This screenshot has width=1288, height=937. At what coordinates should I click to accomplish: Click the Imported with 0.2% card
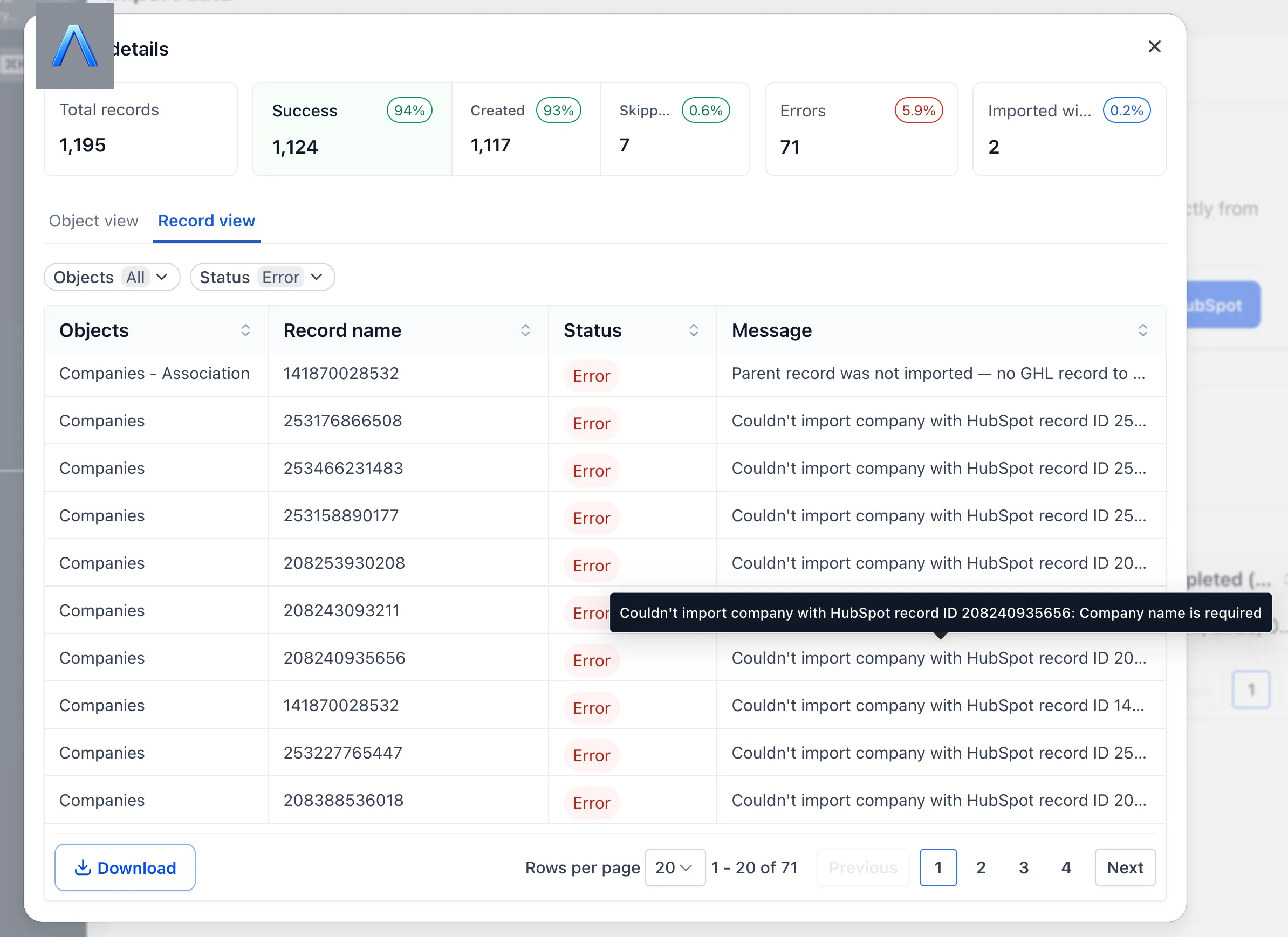tap(1070, 129)
